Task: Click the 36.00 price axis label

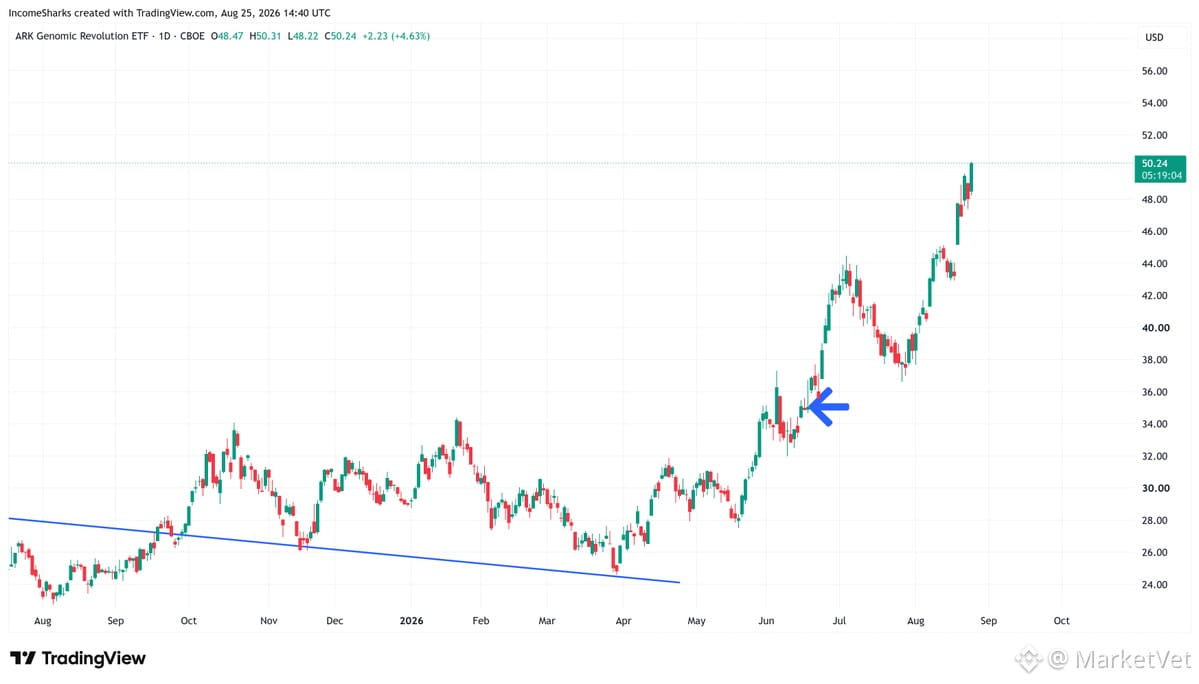Action: 1155,392
